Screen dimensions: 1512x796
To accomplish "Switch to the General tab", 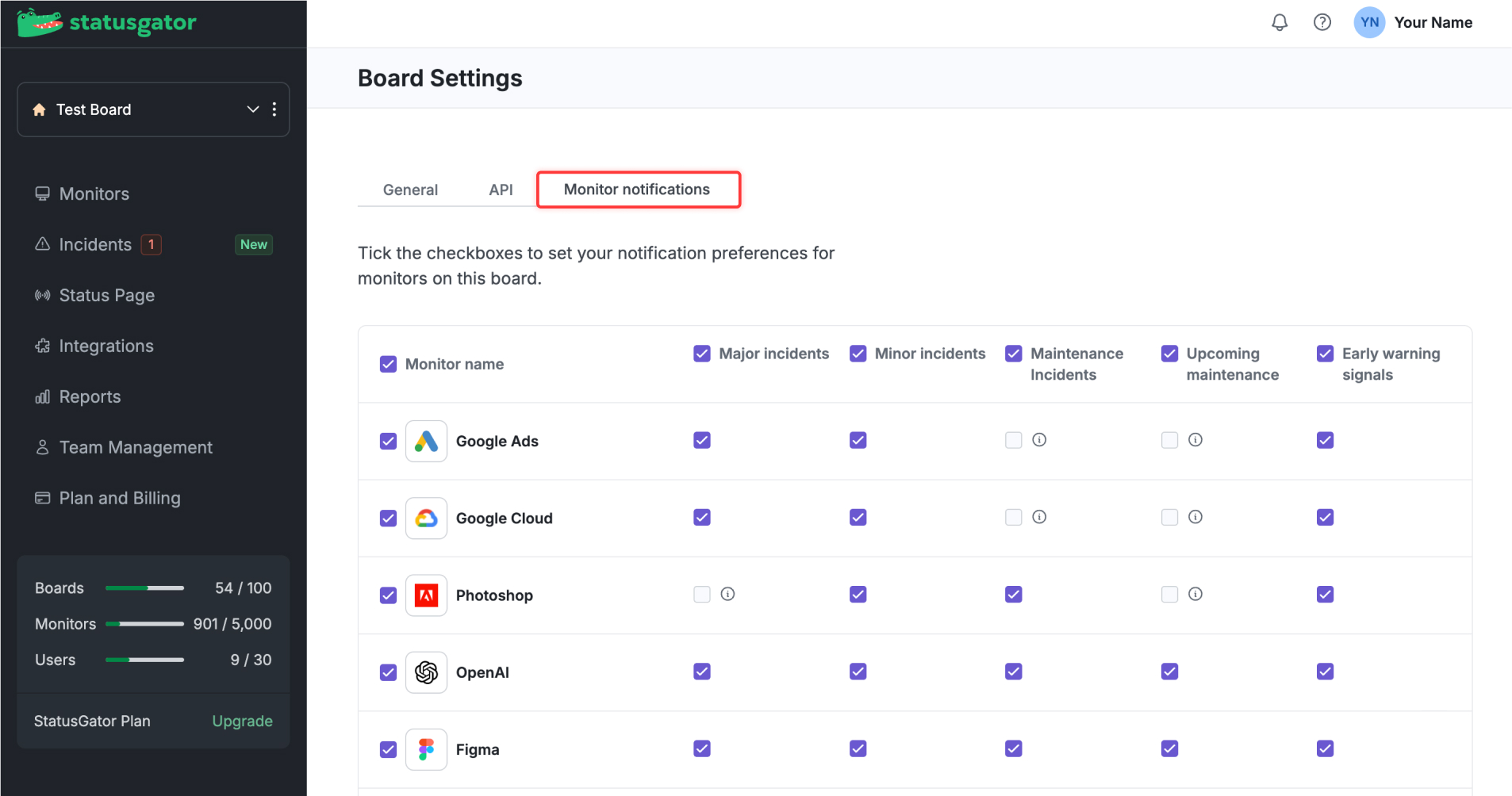I will [410, 189].
